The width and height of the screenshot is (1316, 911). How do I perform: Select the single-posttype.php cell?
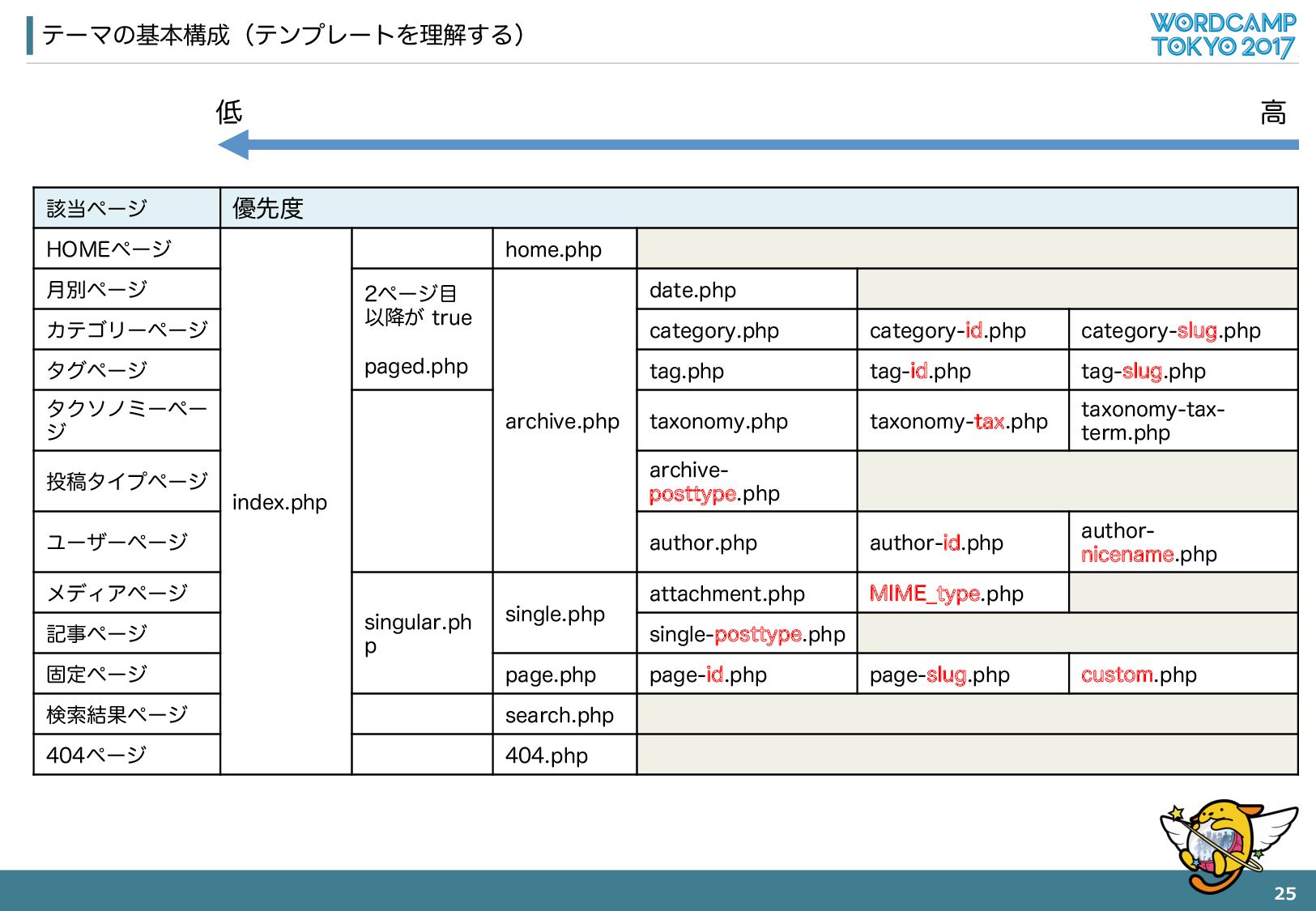pyautogui.click(x=747, y=633)
